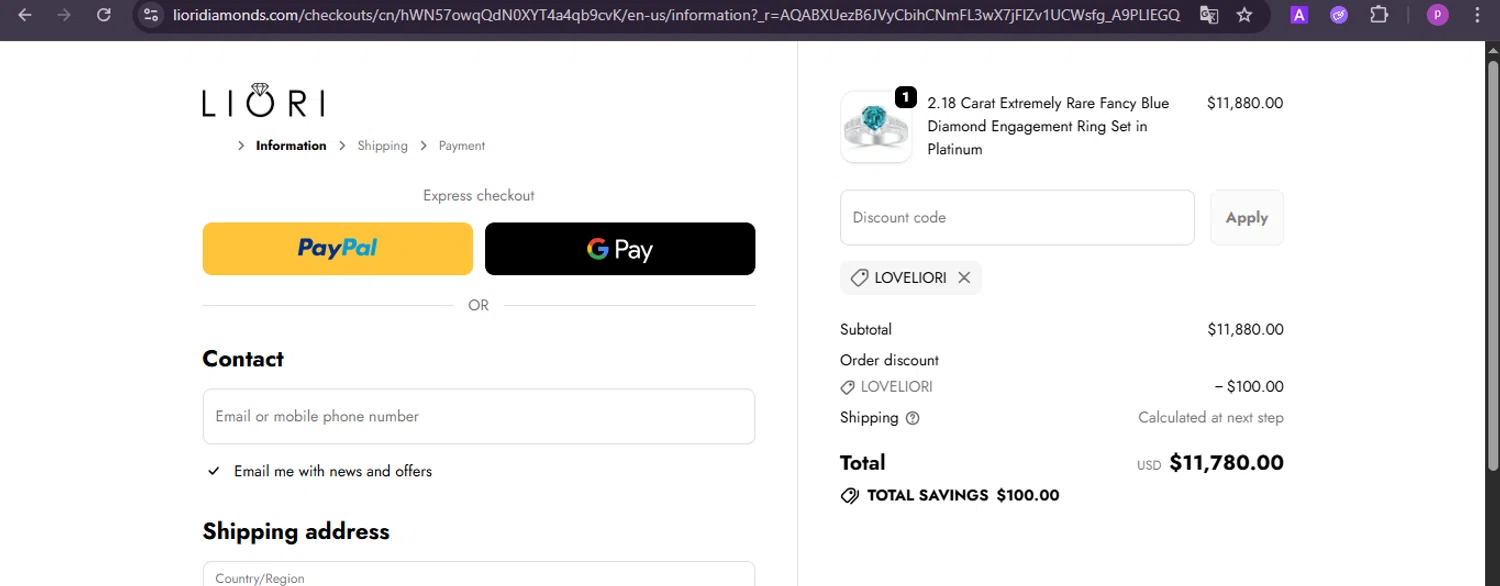
Task: View site information icon in address bar
Action: coord(151,15)
